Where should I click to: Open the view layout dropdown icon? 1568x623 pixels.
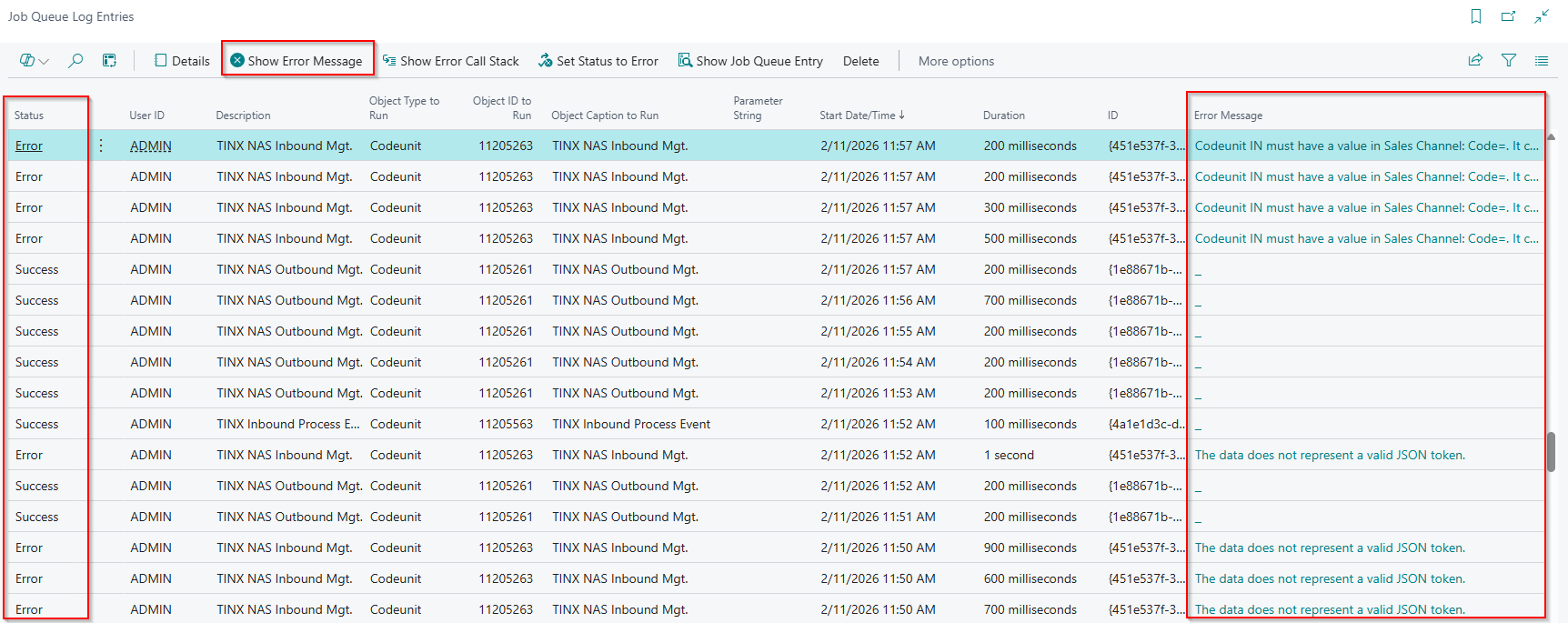point(34,61)
